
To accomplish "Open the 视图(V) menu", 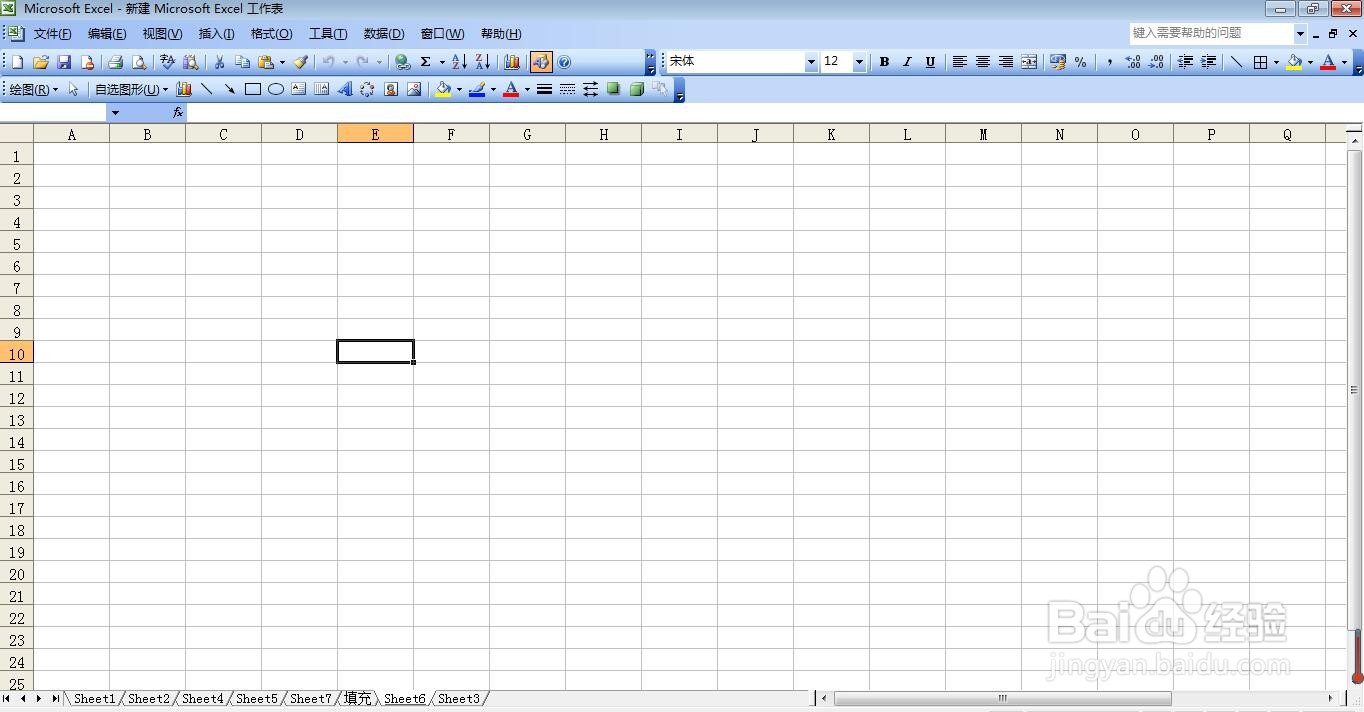I will (x=162, y=34).
